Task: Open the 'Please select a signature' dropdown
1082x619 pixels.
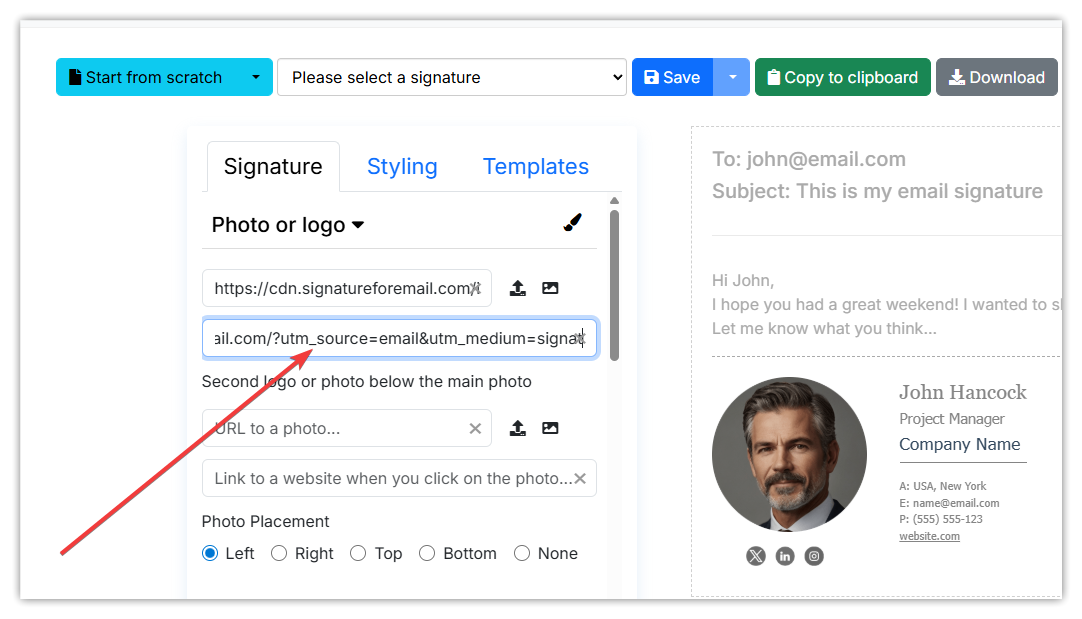Action: 452,77
